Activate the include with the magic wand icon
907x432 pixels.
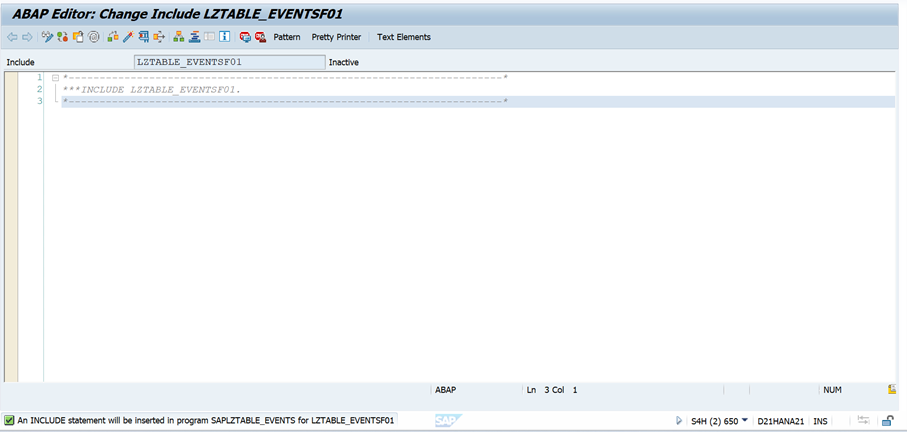tap(128, 37)
